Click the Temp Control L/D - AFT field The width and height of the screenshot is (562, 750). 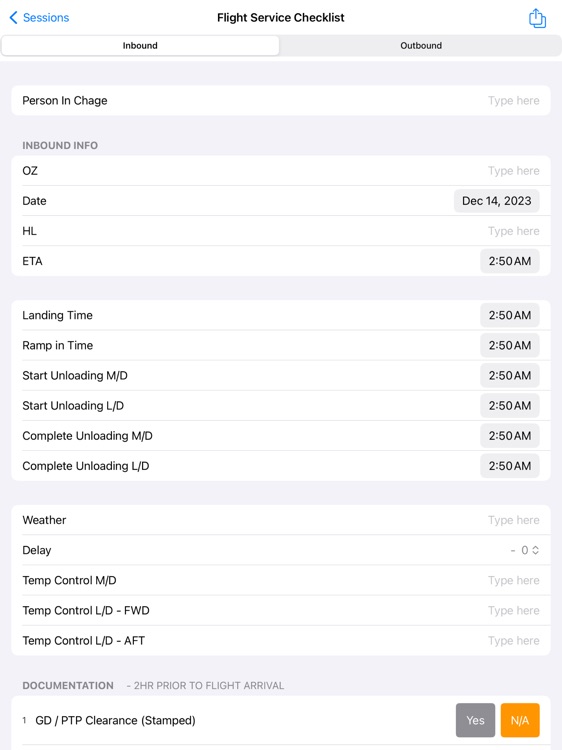click(281, 640)
